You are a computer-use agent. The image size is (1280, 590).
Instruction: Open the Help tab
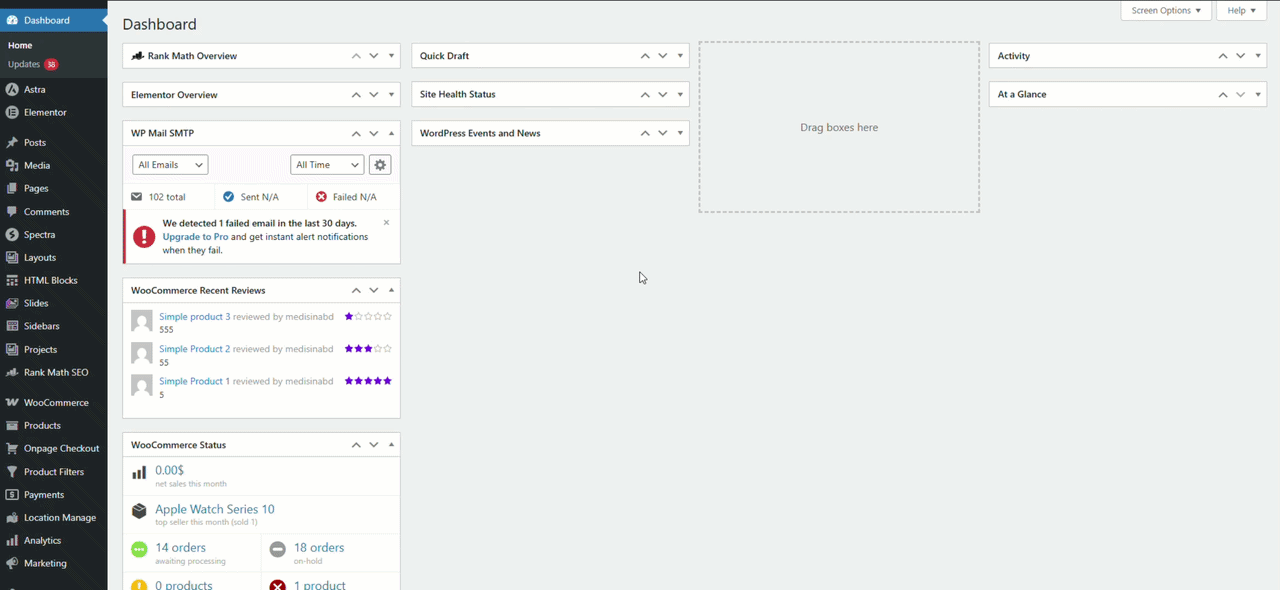(x=1242, y=10)
